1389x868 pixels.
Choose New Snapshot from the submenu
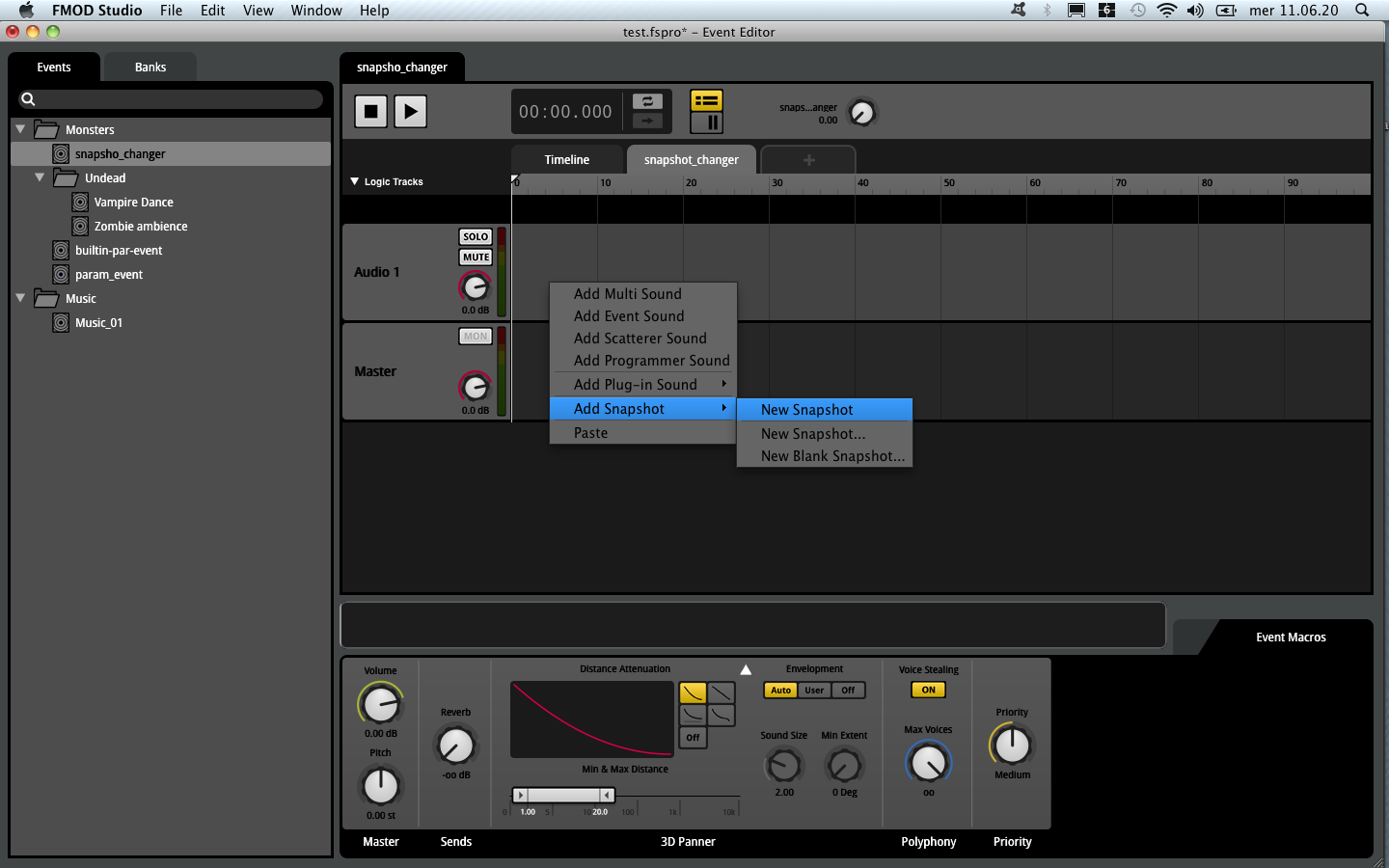click(x=825, y=410)
